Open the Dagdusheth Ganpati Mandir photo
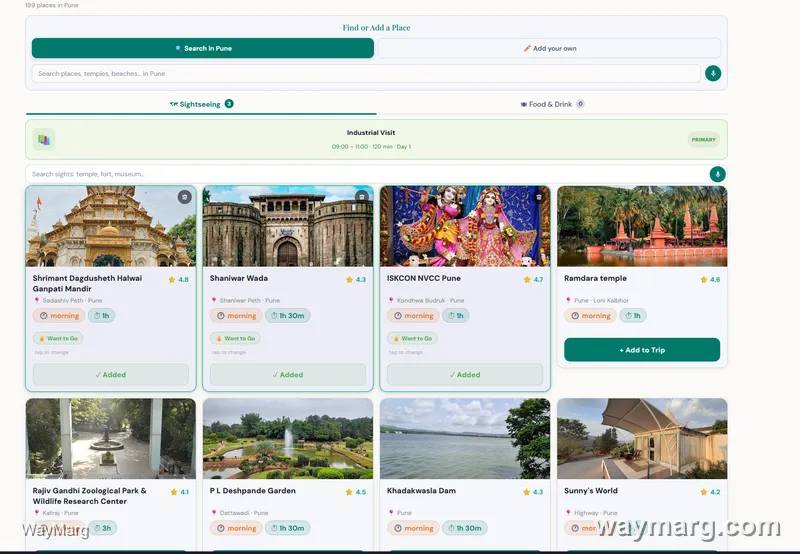Image resolution: width=800 pixels, height=554 pixels. (111, 226)
